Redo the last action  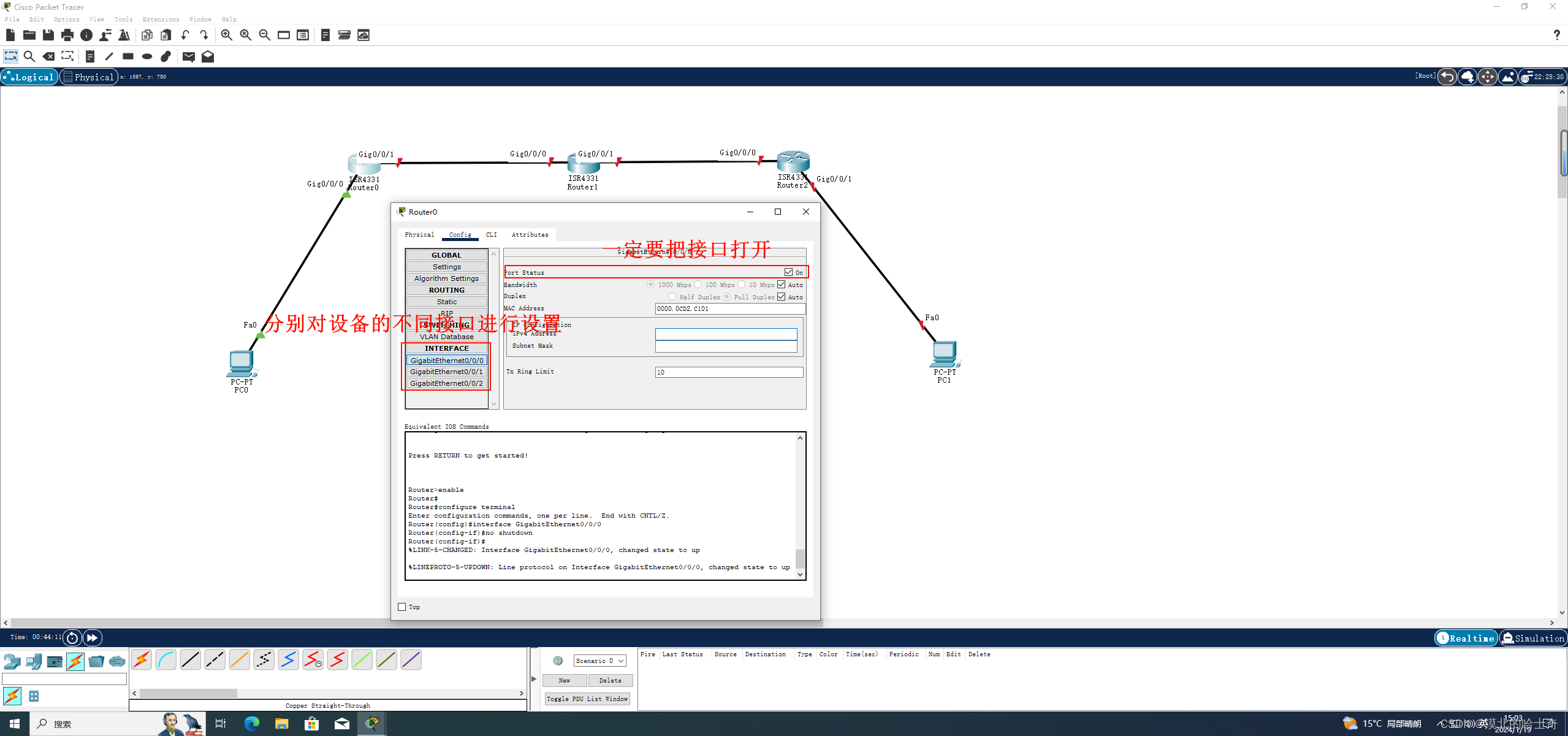204,35
